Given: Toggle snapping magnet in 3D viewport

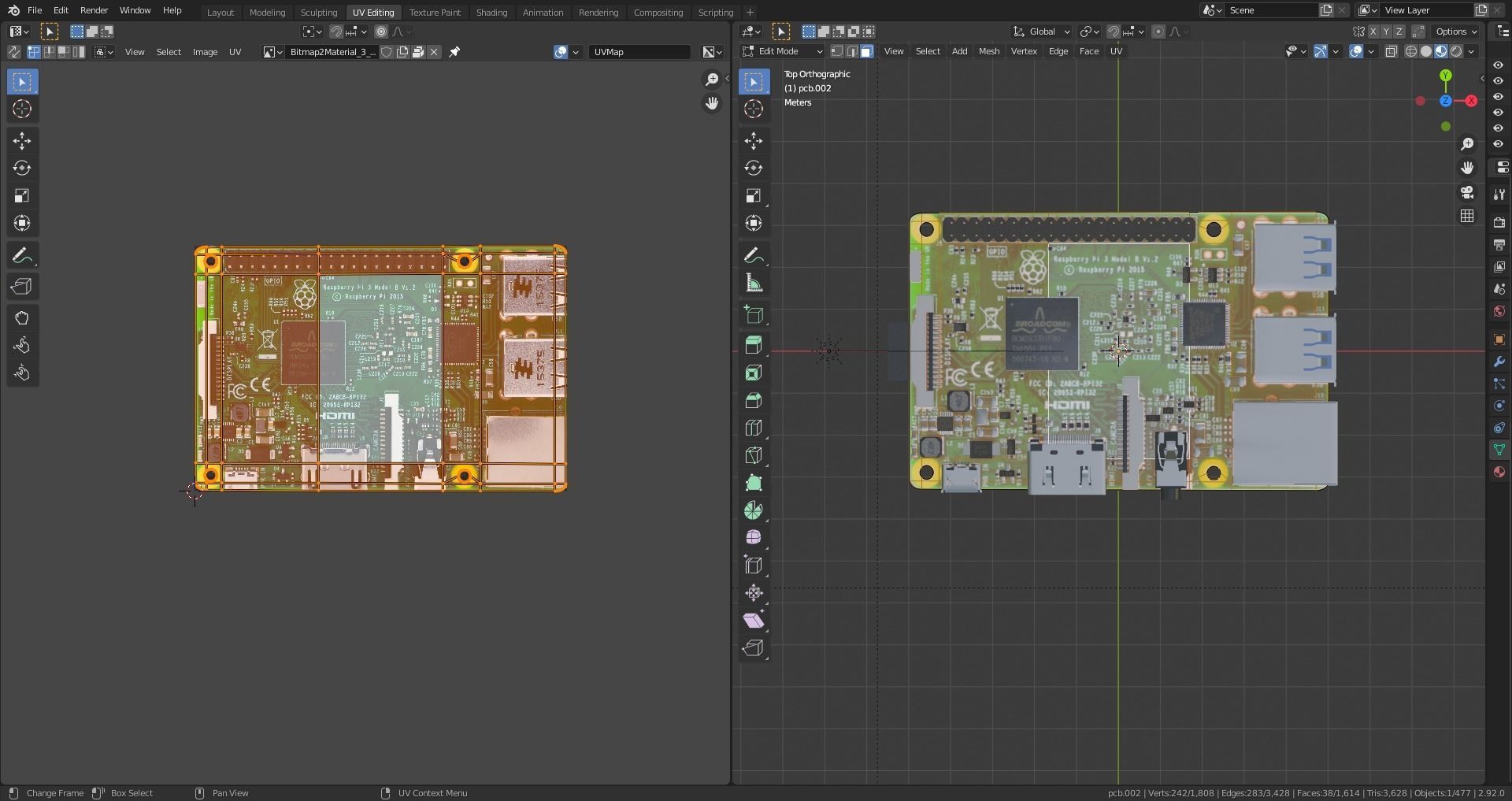Looking at the screenshot, I should (x=1113, y=32).
